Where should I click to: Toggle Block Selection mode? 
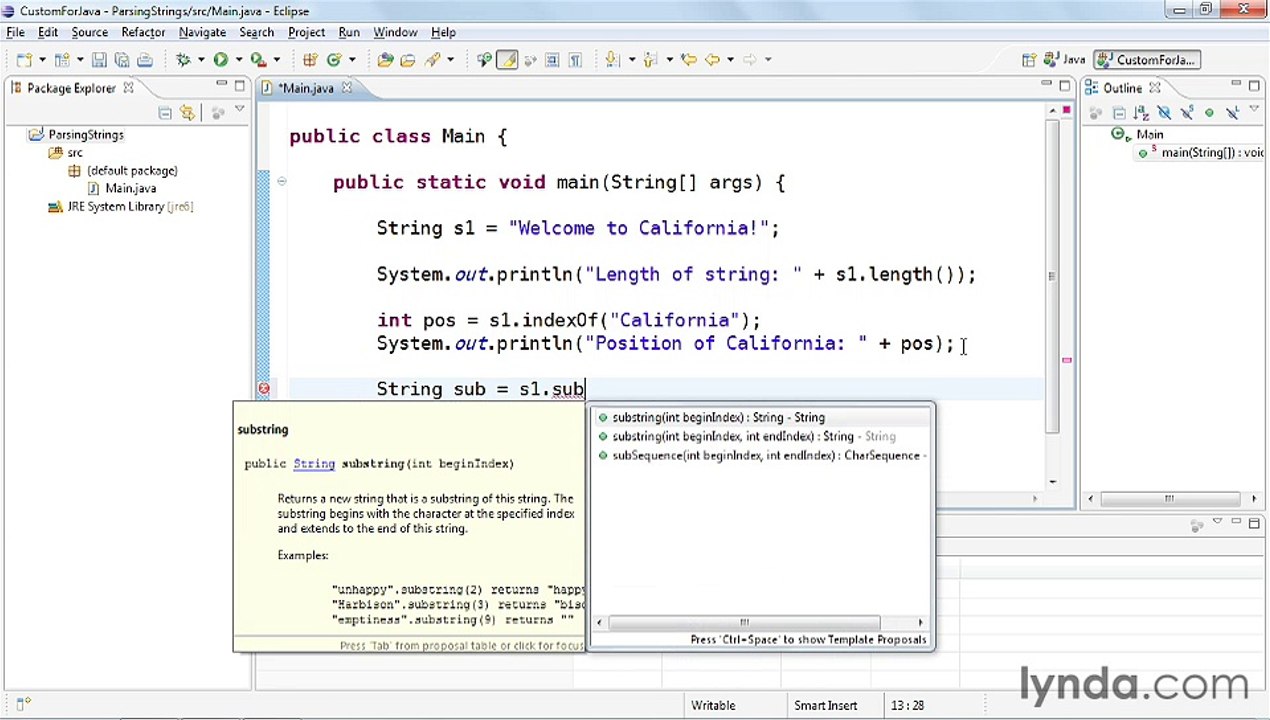coord(552,60)
